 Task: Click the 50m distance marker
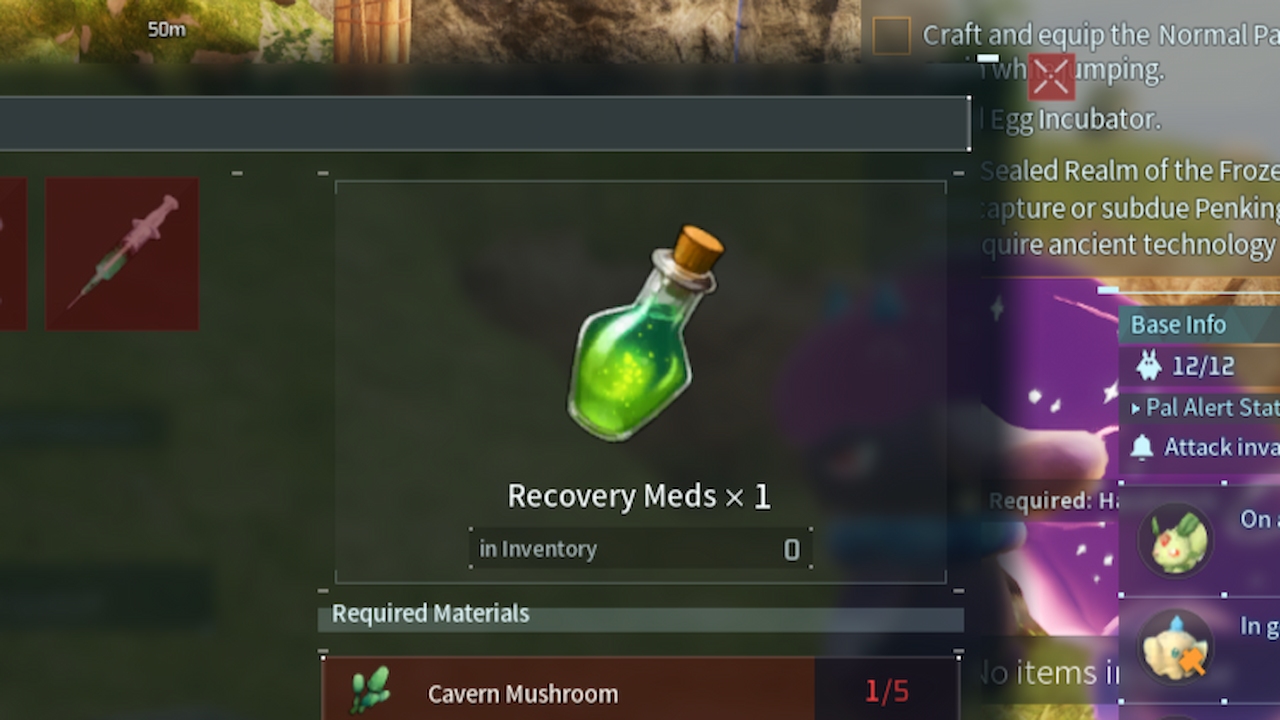point(167,30)
